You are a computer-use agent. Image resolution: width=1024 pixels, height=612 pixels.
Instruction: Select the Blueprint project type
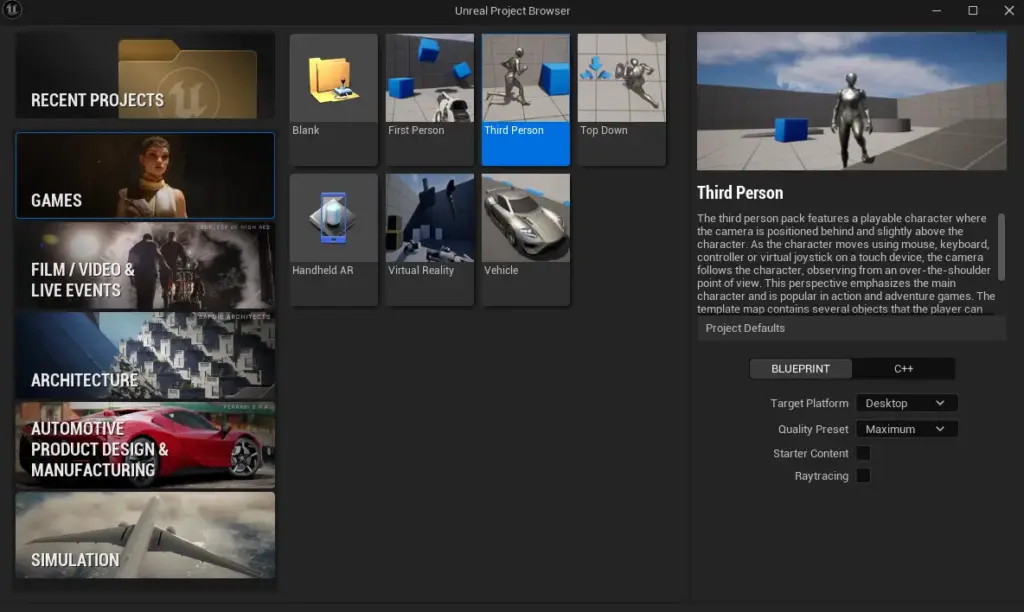click(801, 369)
